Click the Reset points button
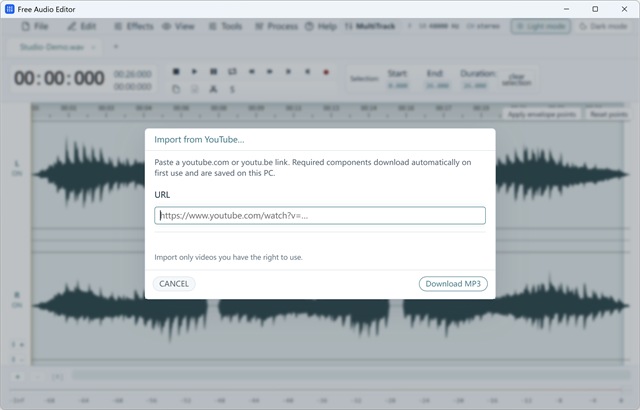 click(x=608, y=114)
